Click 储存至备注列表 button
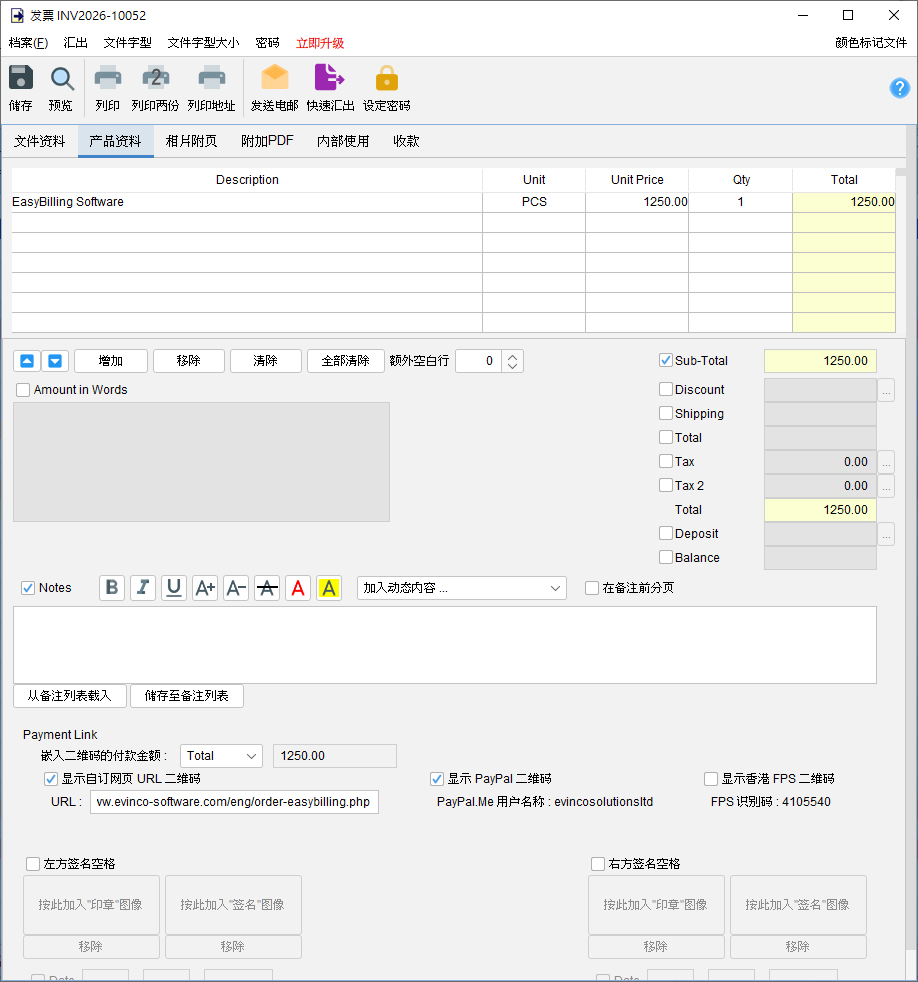918x982 pixels. 187,696
